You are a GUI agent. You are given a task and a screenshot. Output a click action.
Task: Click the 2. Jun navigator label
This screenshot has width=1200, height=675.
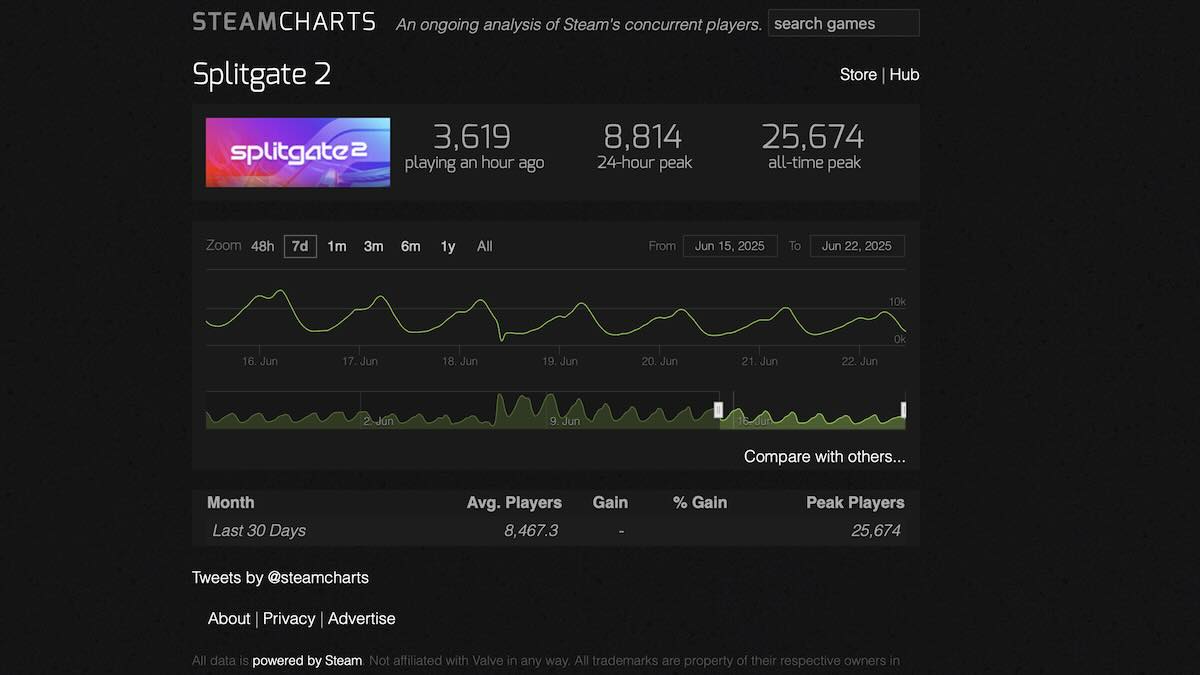(x=379, y=421)
